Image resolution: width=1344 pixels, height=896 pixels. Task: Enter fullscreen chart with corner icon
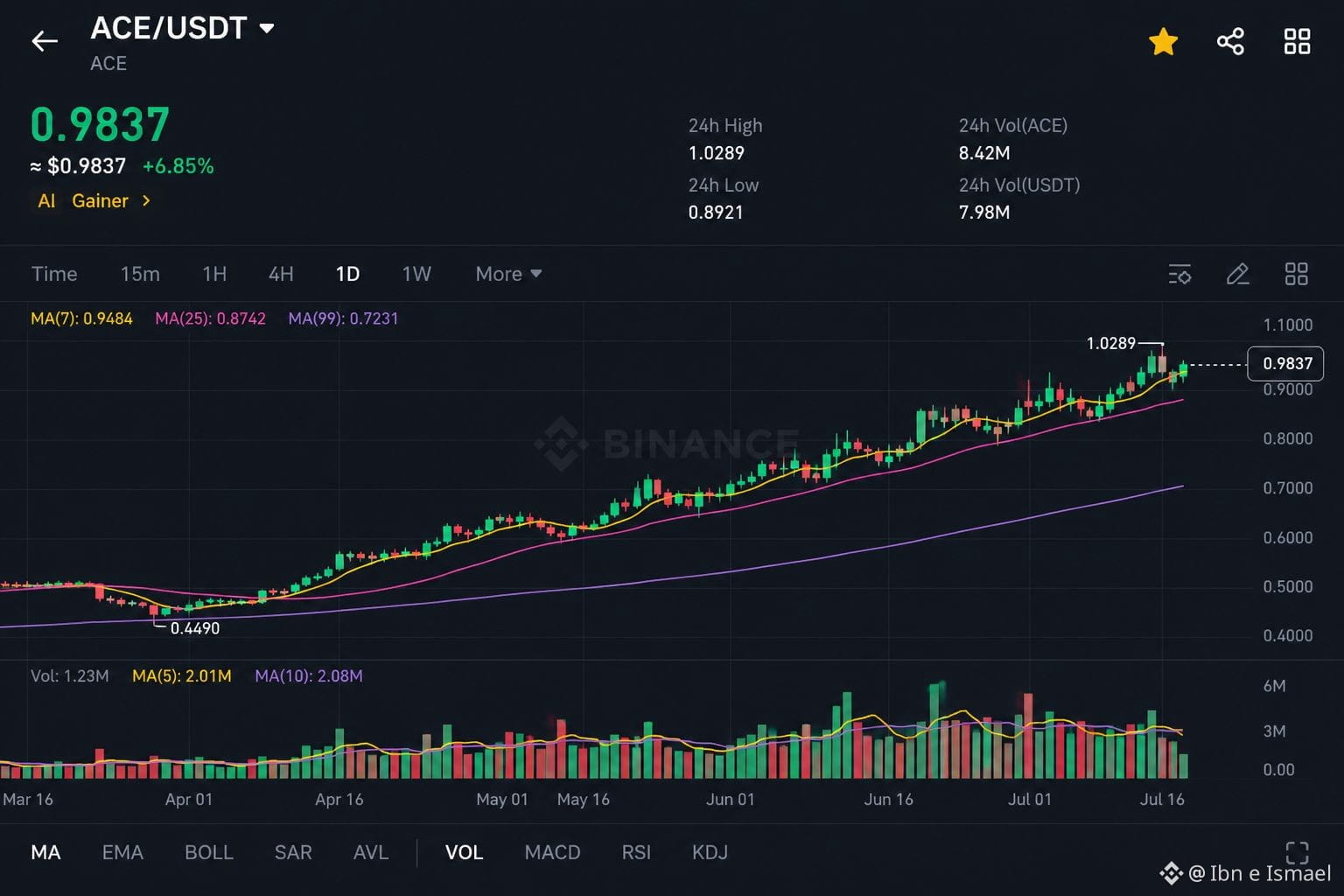pos(1297,851)
